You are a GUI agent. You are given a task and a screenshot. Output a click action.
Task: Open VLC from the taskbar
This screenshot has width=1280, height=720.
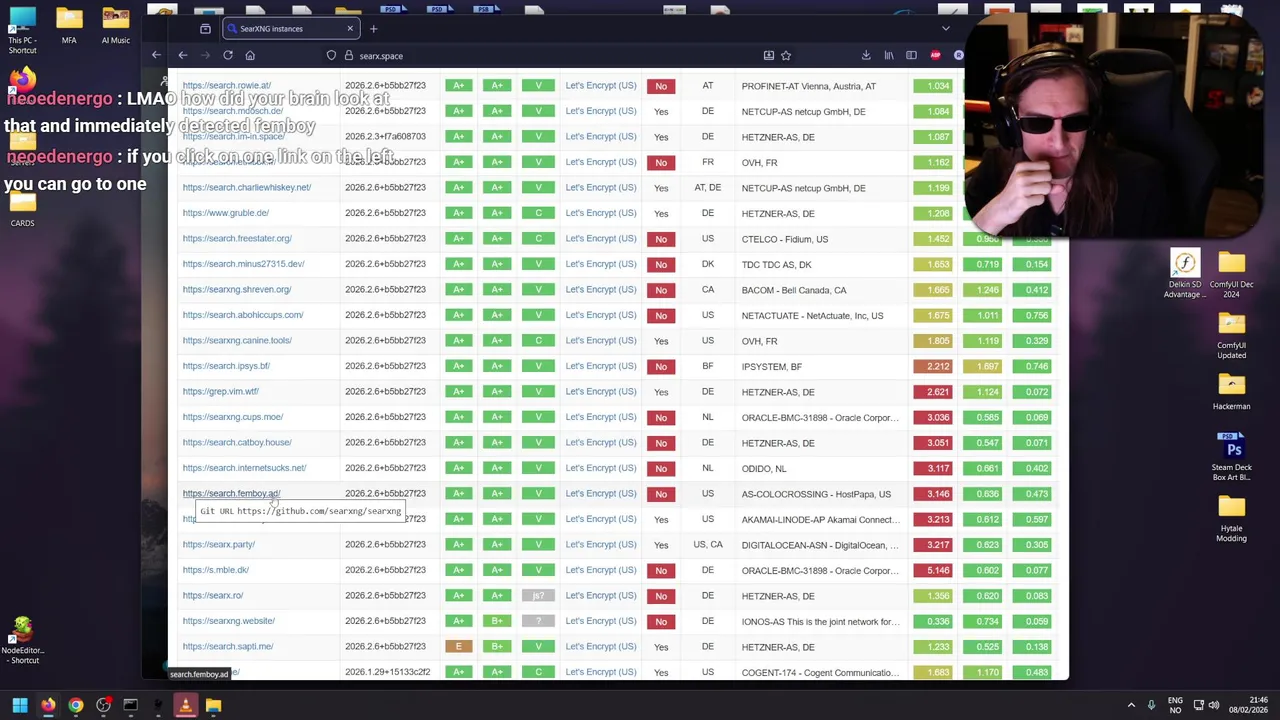(x=185, y=706)
